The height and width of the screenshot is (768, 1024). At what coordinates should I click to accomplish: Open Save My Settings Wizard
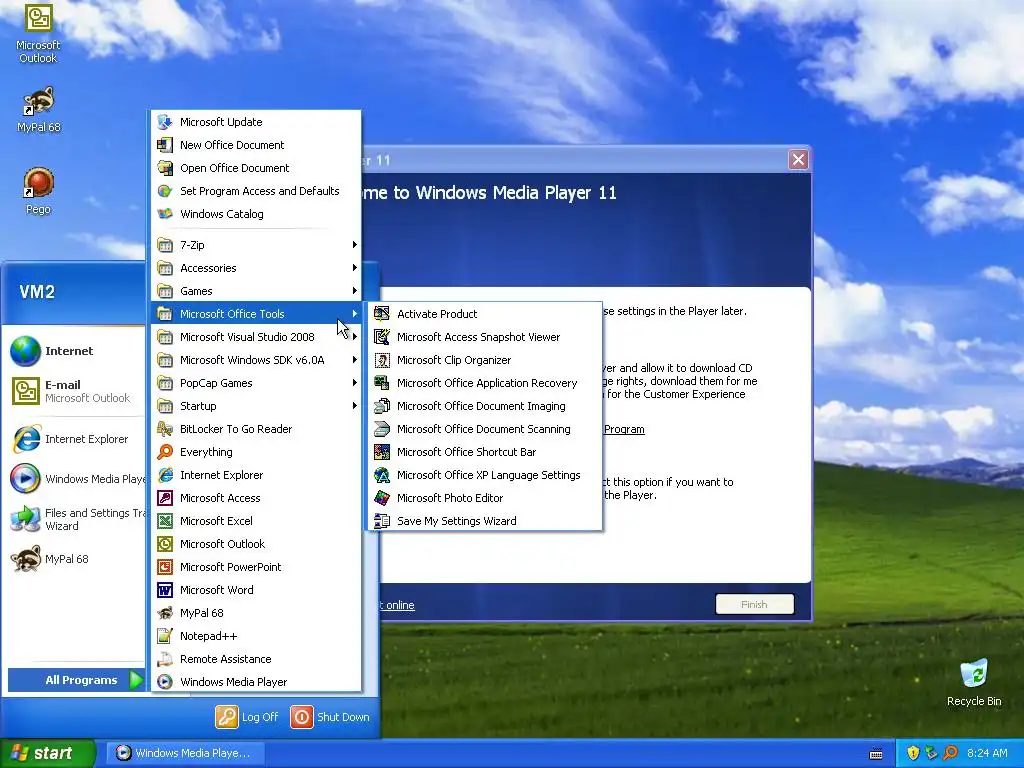coord(485,521)
